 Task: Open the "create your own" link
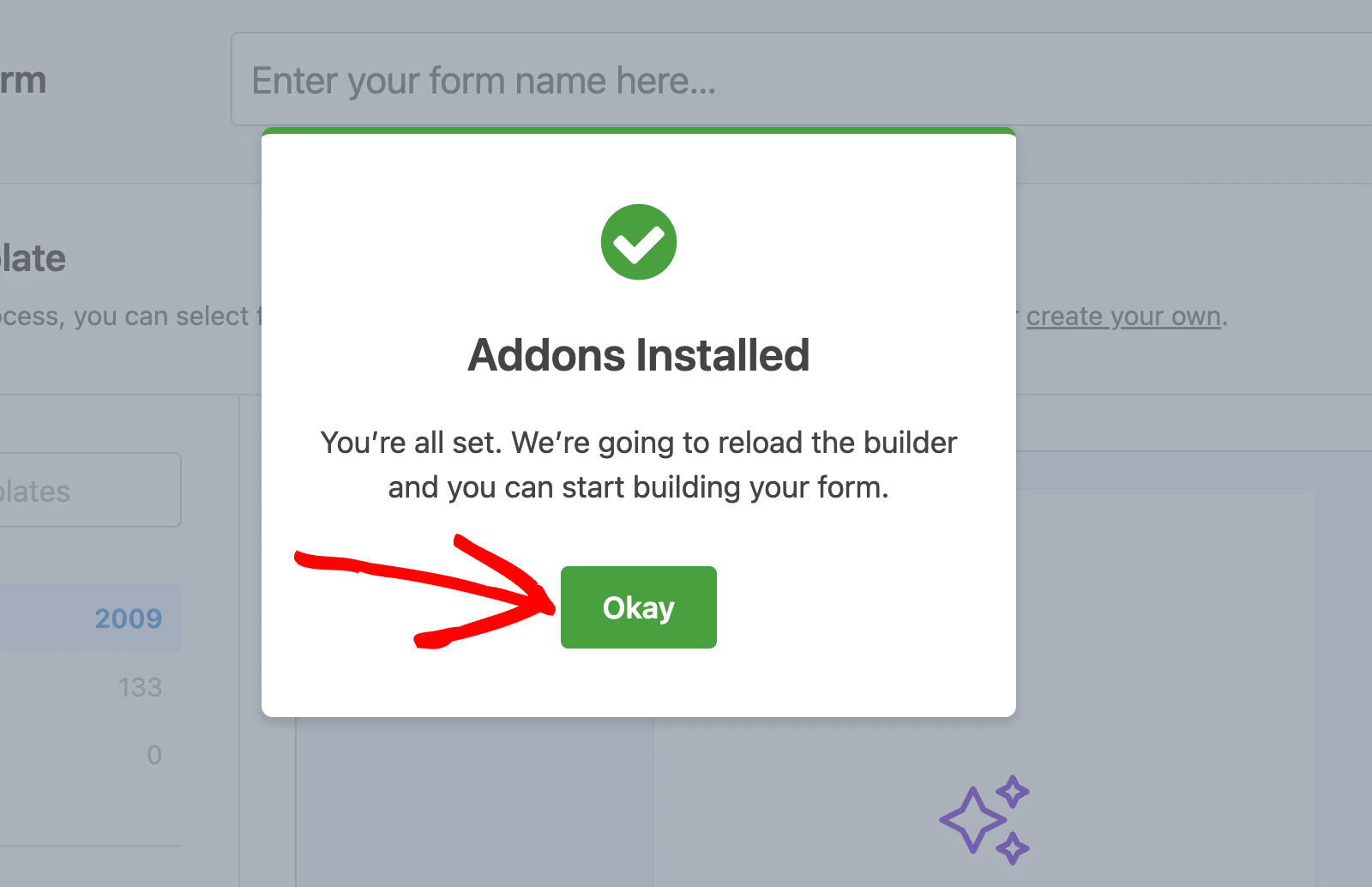point(1123,317)
